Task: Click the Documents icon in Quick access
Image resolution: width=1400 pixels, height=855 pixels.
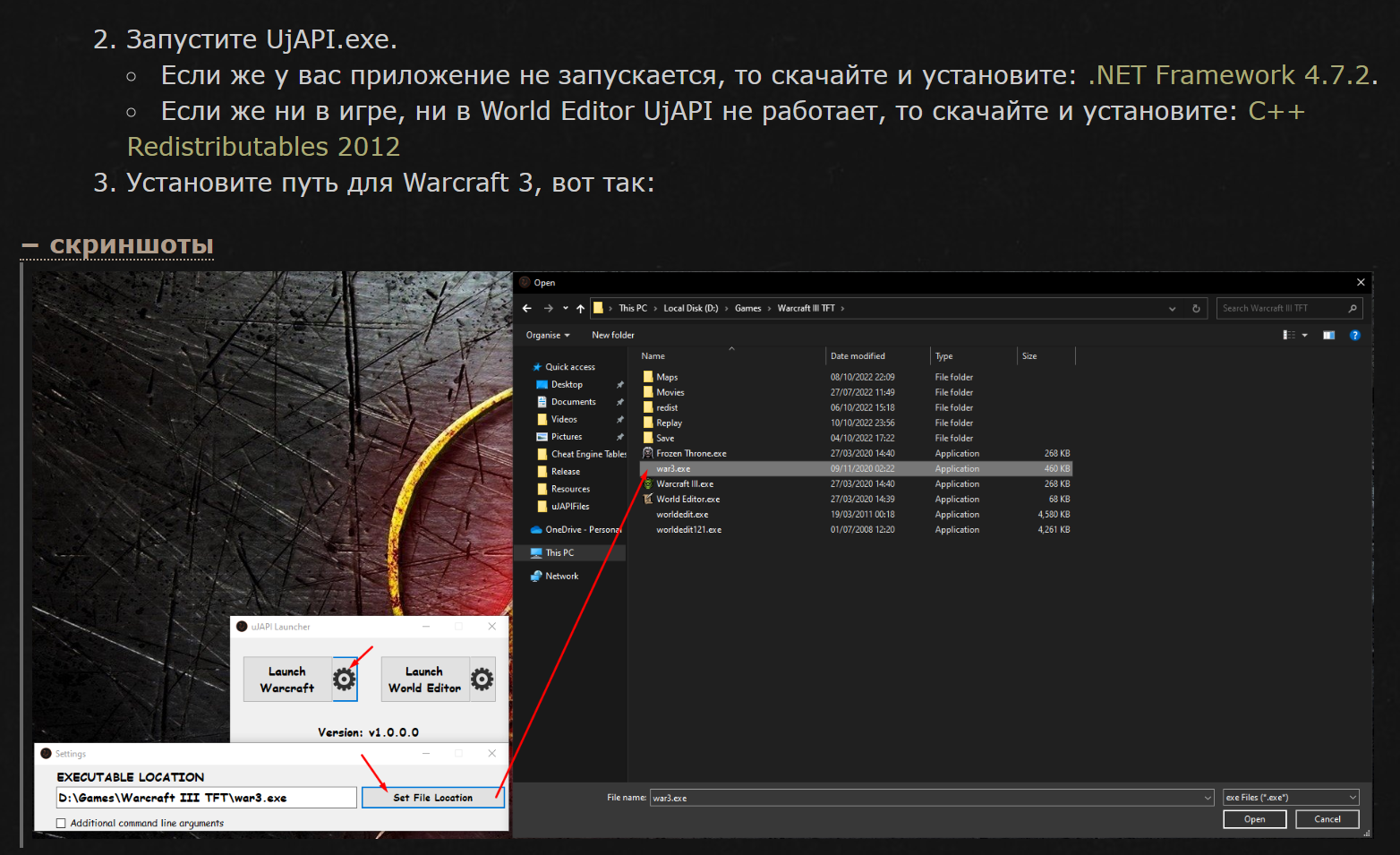Action: (542, 402)
